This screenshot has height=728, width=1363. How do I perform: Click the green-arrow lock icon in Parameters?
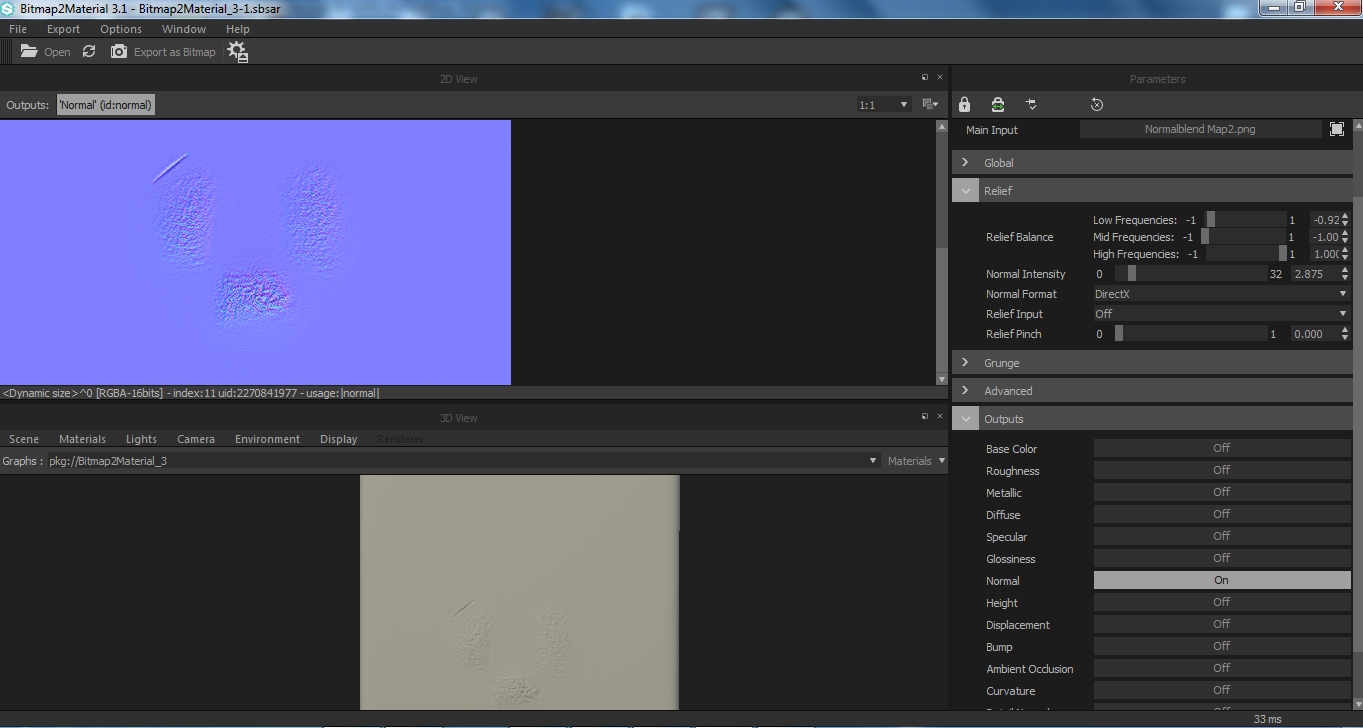pyautogui.click(x=997, y=104)
